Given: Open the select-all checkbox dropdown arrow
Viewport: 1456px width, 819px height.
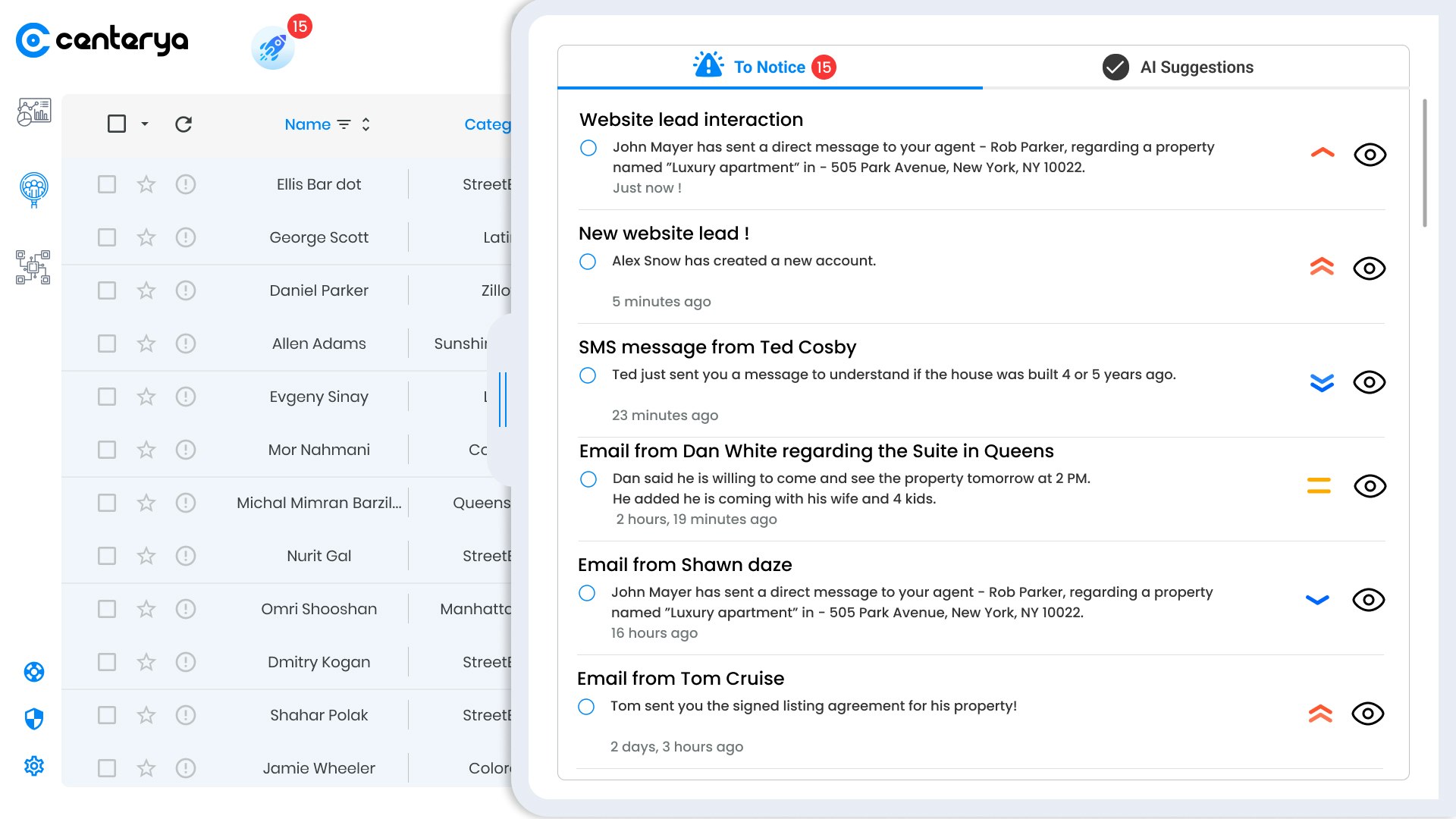Looking at the screenshot, I should (x=145, y=124).
